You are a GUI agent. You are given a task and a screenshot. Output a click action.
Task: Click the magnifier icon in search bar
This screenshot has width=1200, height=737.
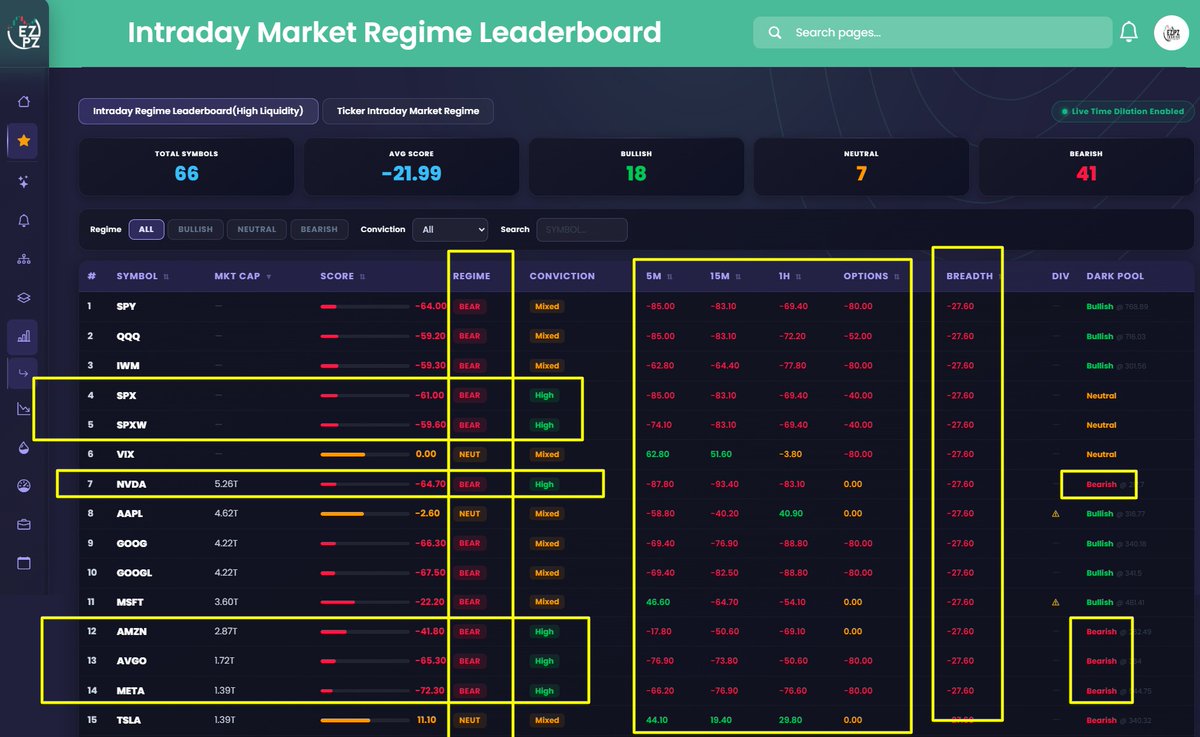pos(775,33)
